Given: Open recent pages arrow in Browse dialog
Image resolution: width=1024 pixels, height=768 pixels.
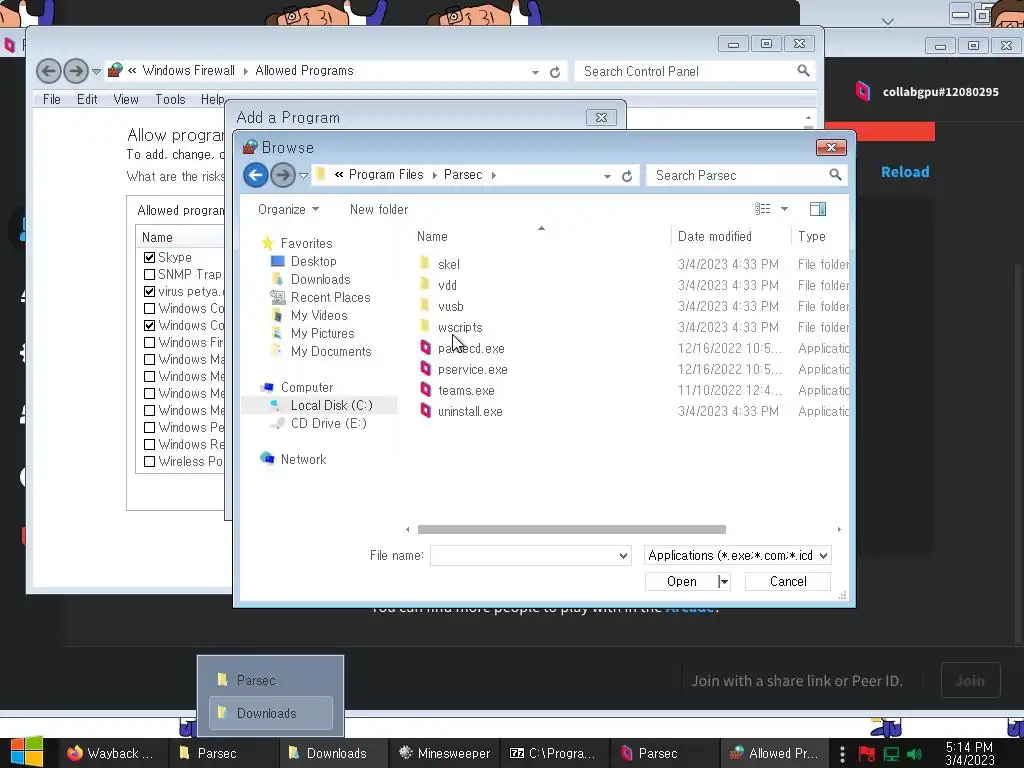Looking at the screenshot, I should point(304,176).
